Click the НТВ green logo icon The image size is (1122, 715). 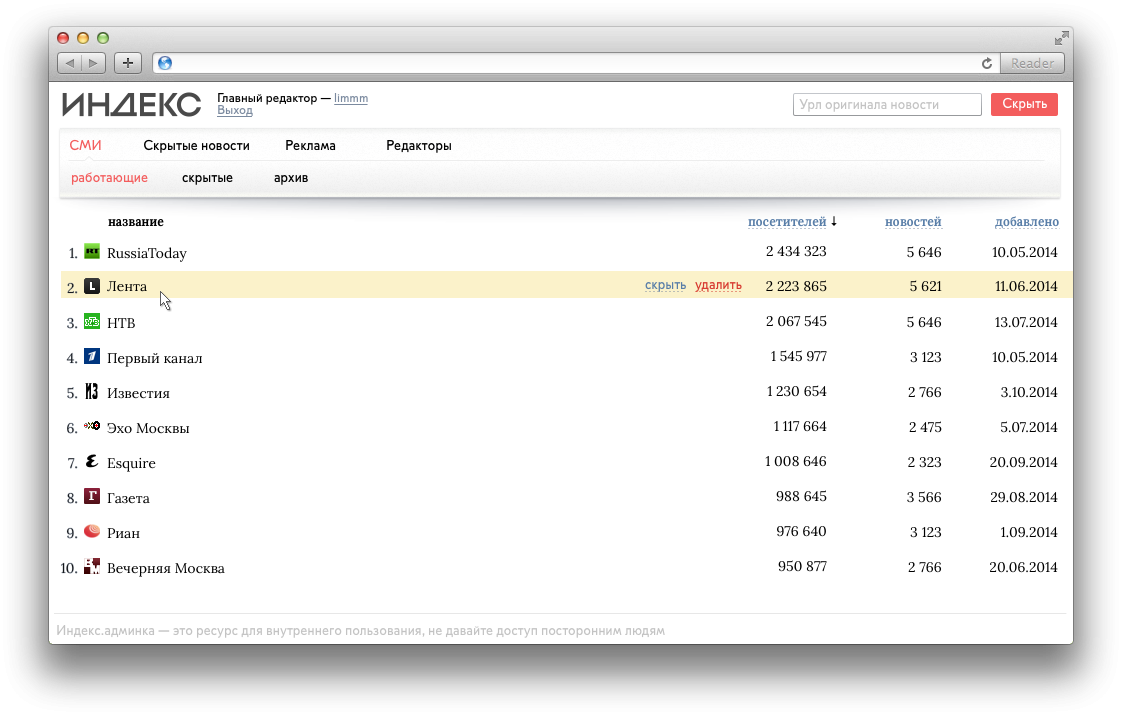tap(92, 322)
